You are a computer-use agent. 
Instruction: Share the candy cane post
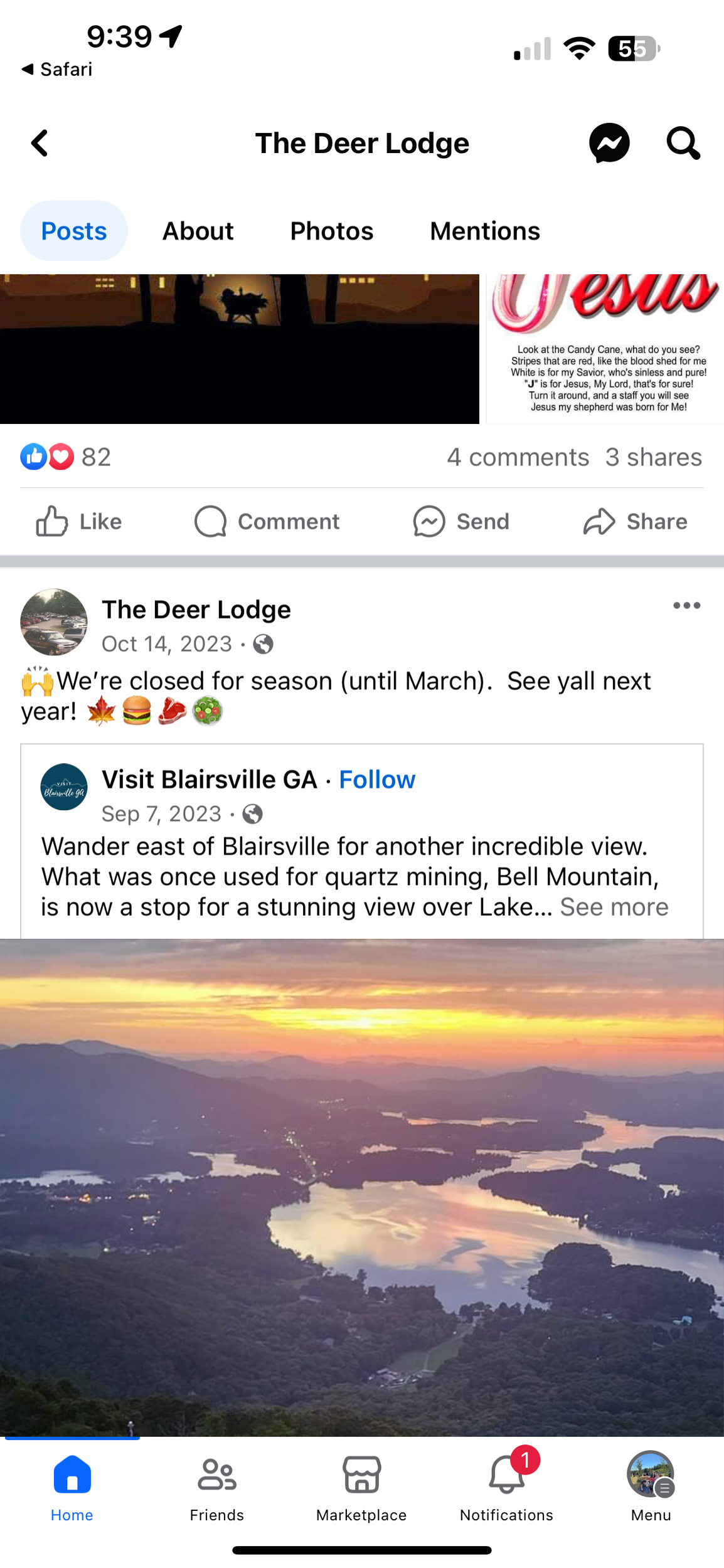[635, 521]
